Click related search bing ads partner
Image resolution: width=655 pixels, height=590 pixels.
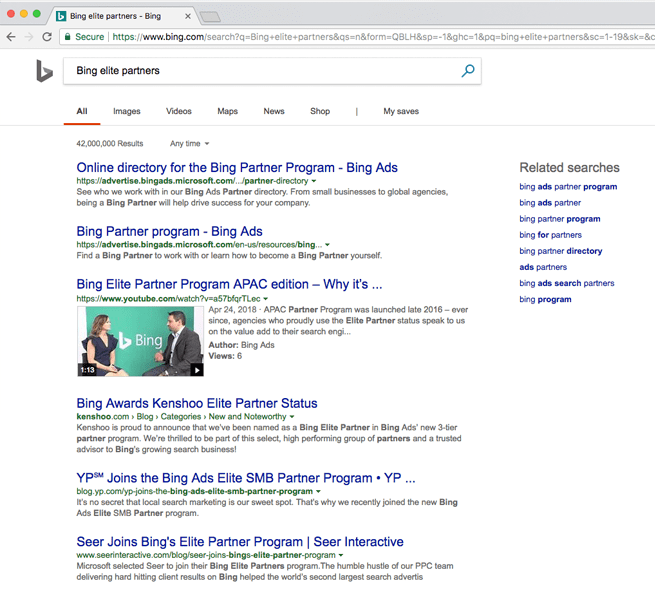tap(550, 203)
